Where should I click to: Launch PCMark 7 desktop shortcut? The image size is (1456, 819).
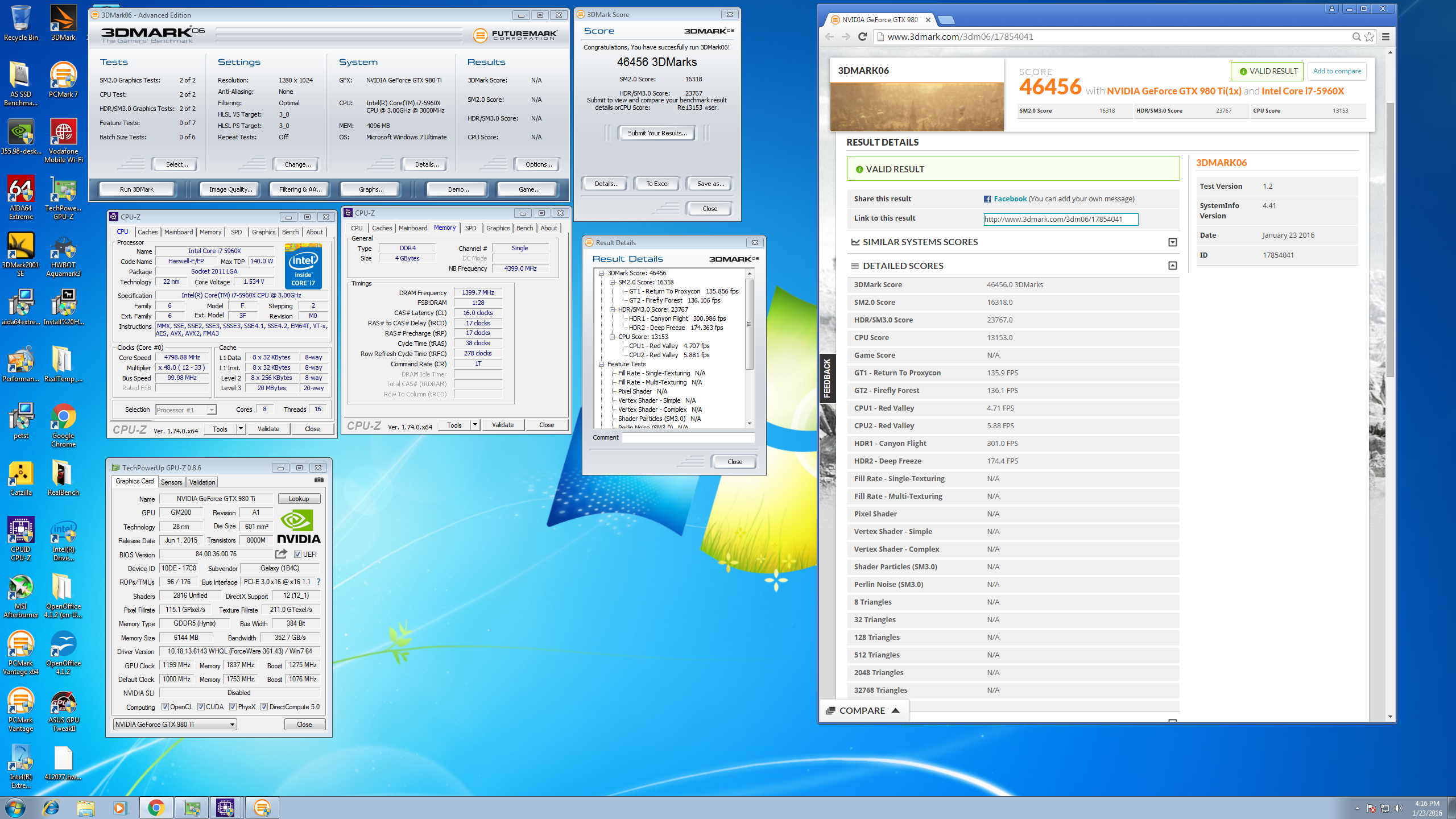[63, 80]
